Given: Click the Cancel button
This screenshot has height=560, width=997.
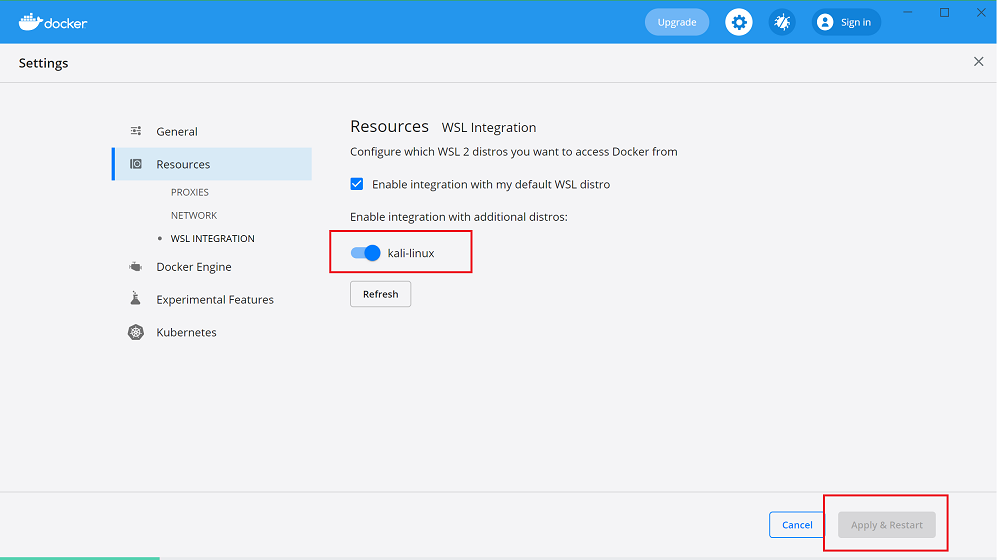Looking at the screenshot, I should tap(797, 525).
